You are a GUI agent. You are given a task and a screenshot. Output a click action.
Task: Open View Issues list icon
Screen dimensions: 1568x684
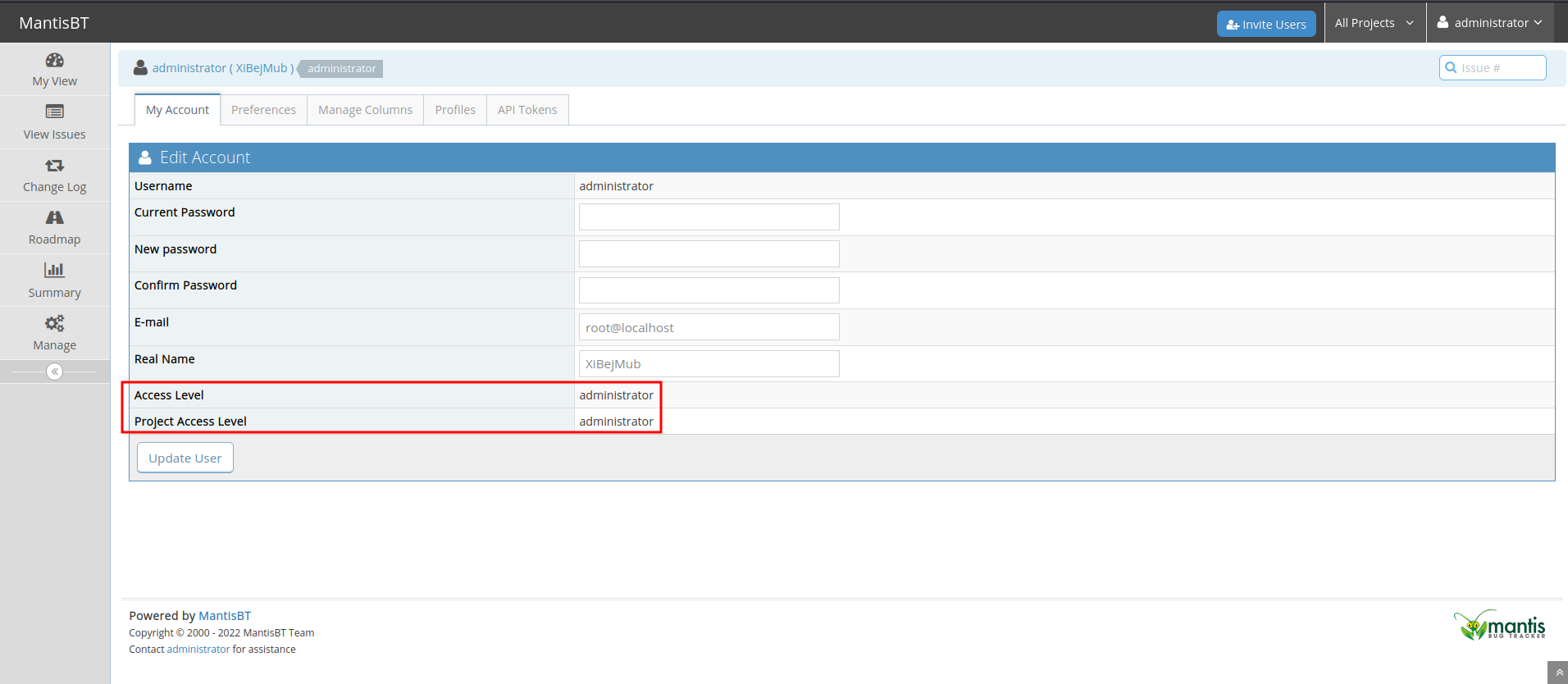point(55,112)
